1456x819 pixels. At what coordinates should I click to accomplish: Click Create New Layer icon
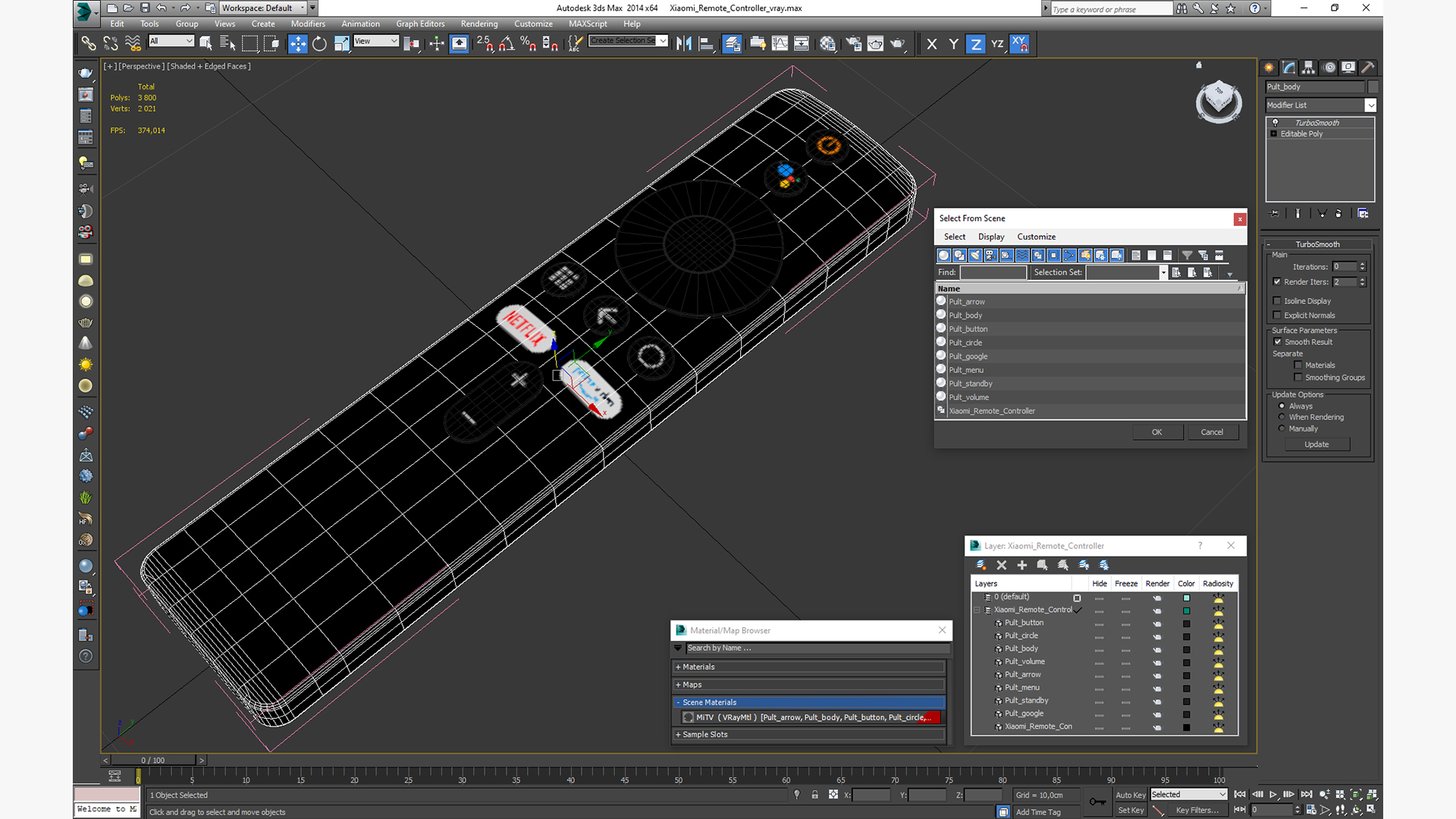[981, 565]
